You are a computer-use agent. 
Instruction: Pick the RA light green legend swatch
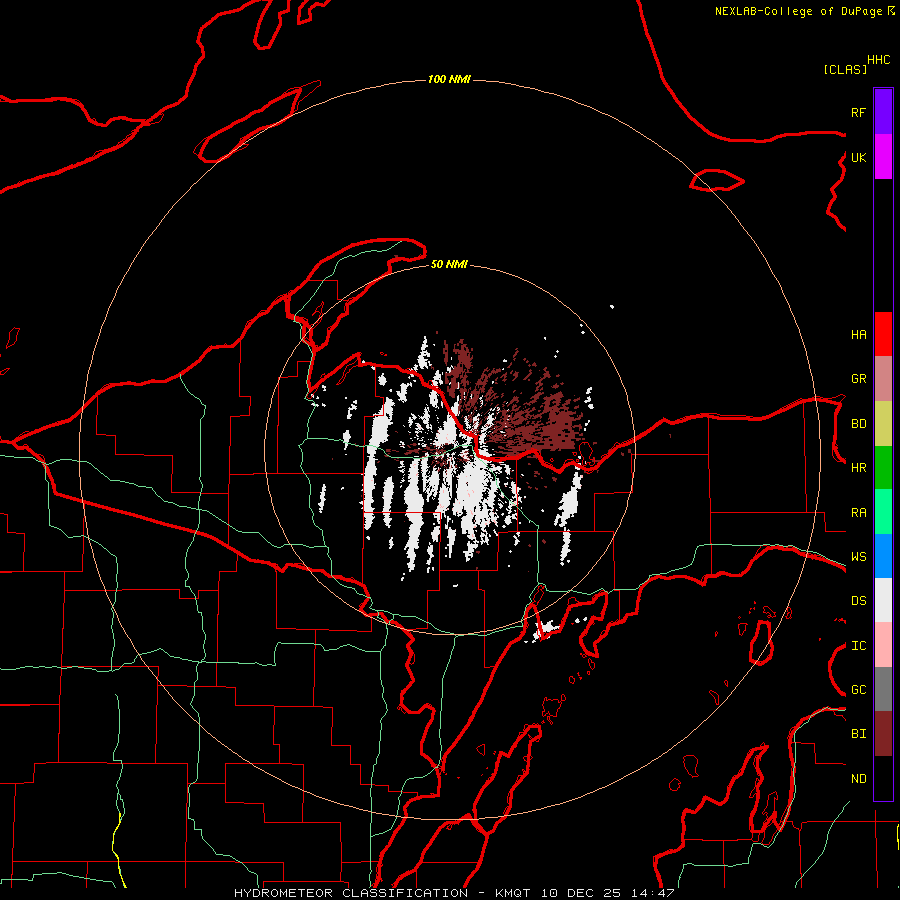883,512
